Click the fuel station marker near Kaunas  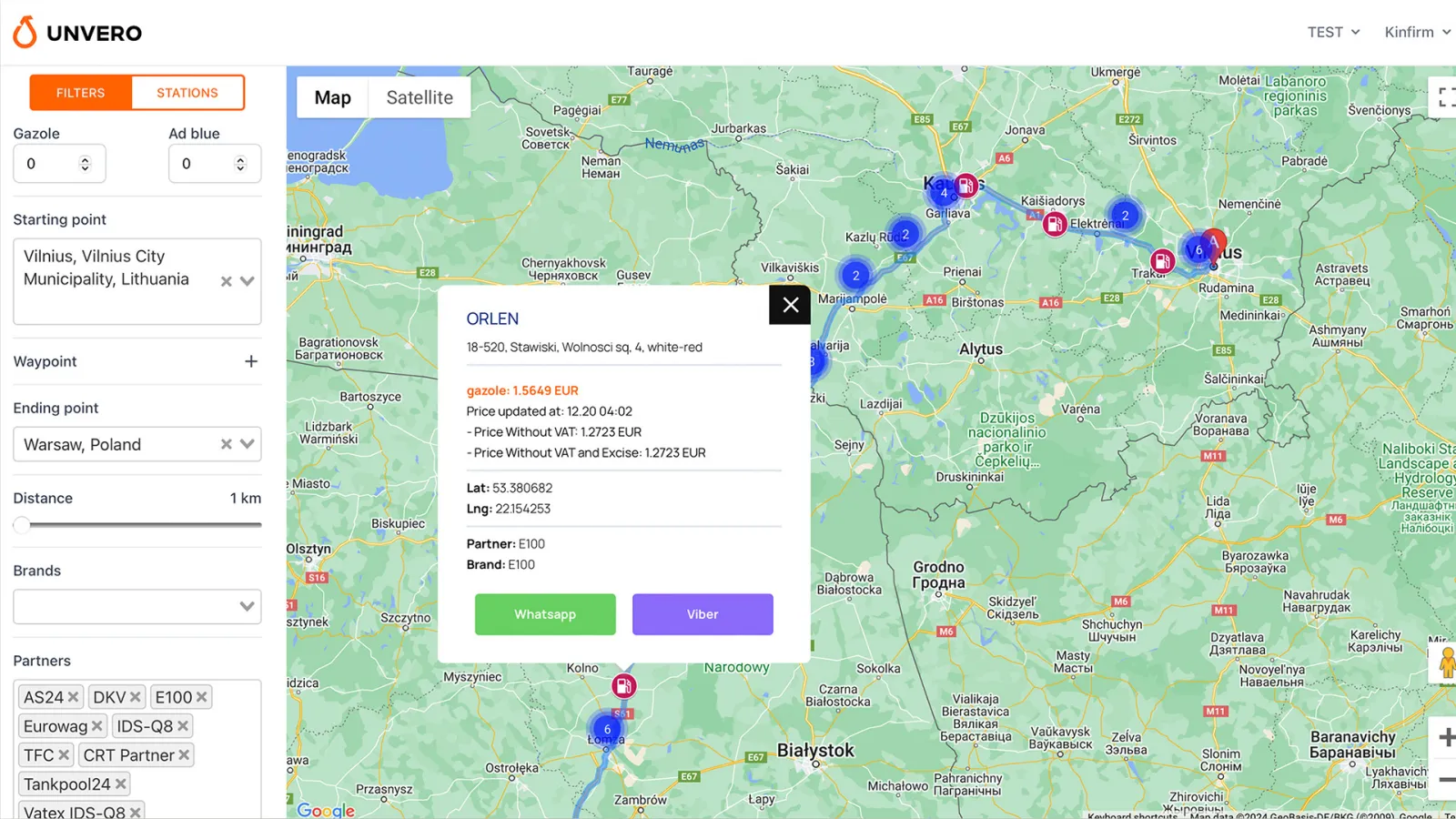[966, 186]
